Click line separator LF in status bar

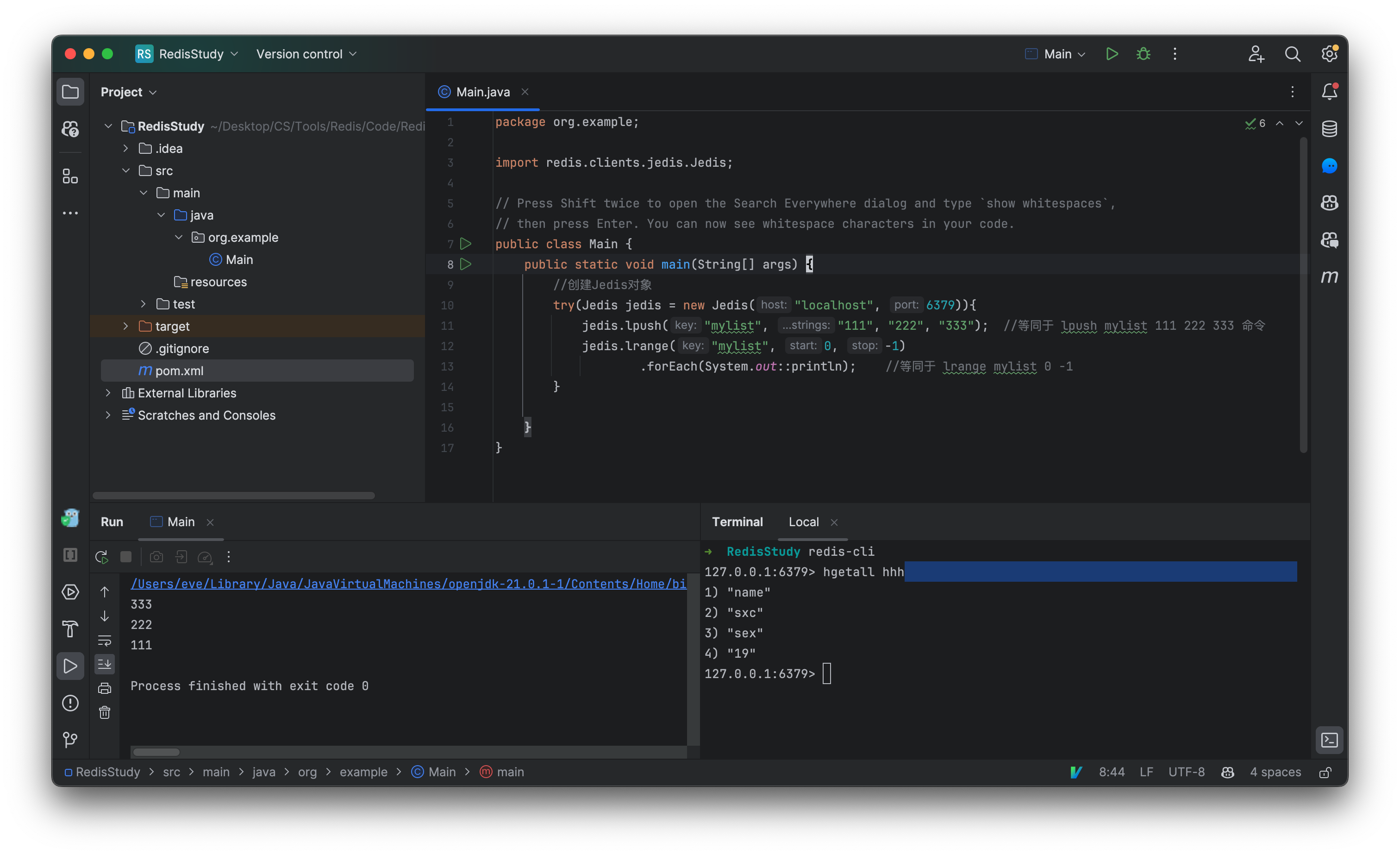(1146, 772)
